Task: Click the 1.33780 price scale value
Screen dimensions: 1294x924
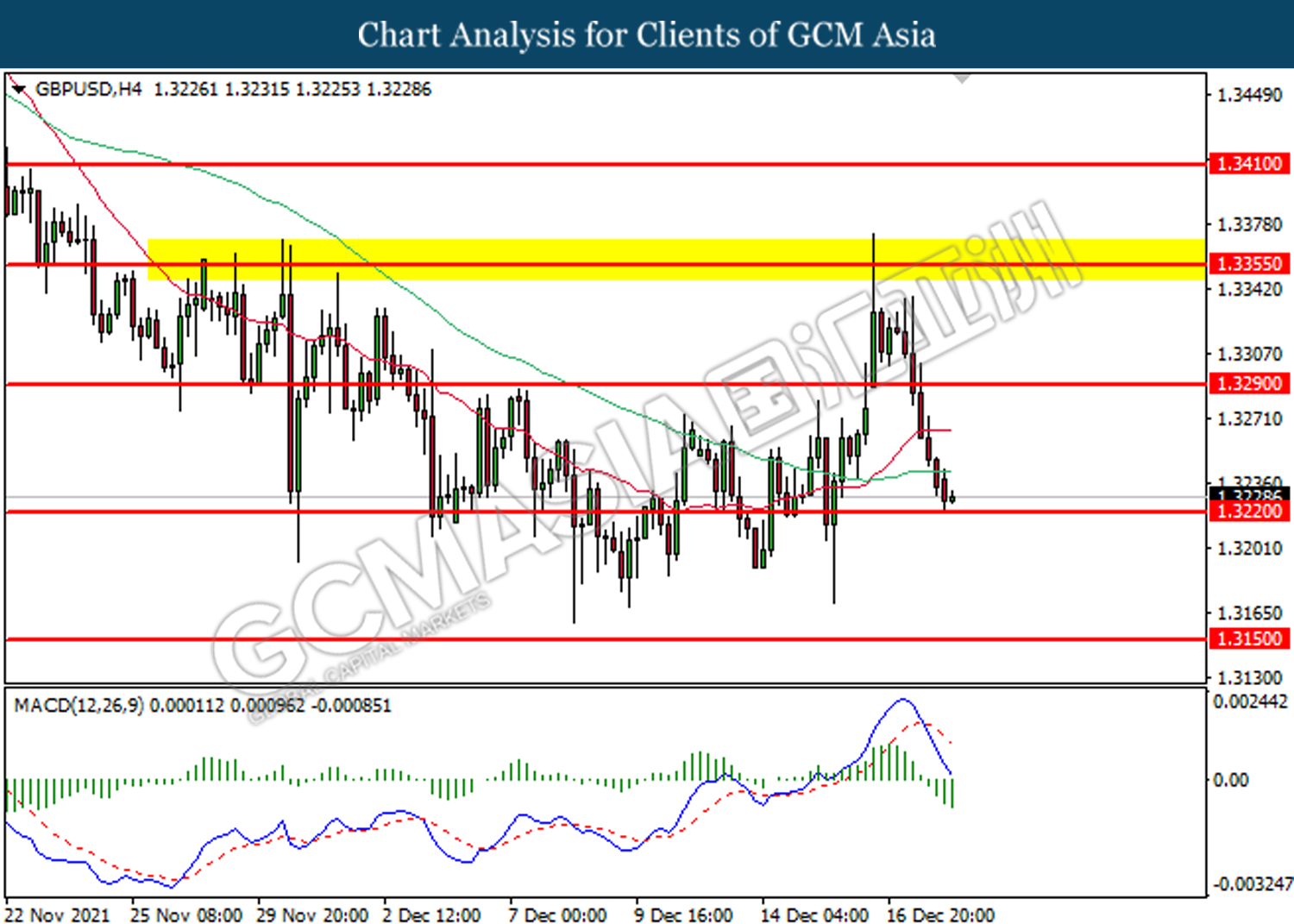Action: (x=1249, y=224)
